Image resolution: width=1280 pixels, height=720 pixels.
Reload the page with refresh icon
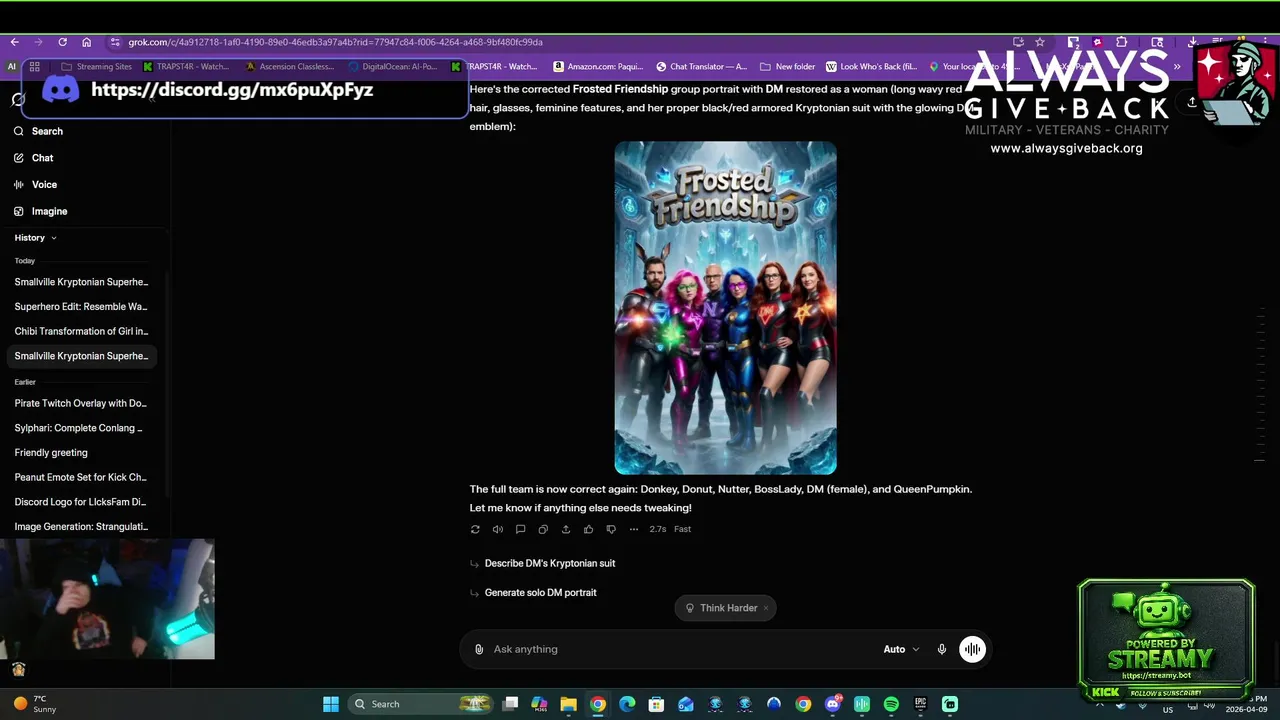click(x=62, y=42)
